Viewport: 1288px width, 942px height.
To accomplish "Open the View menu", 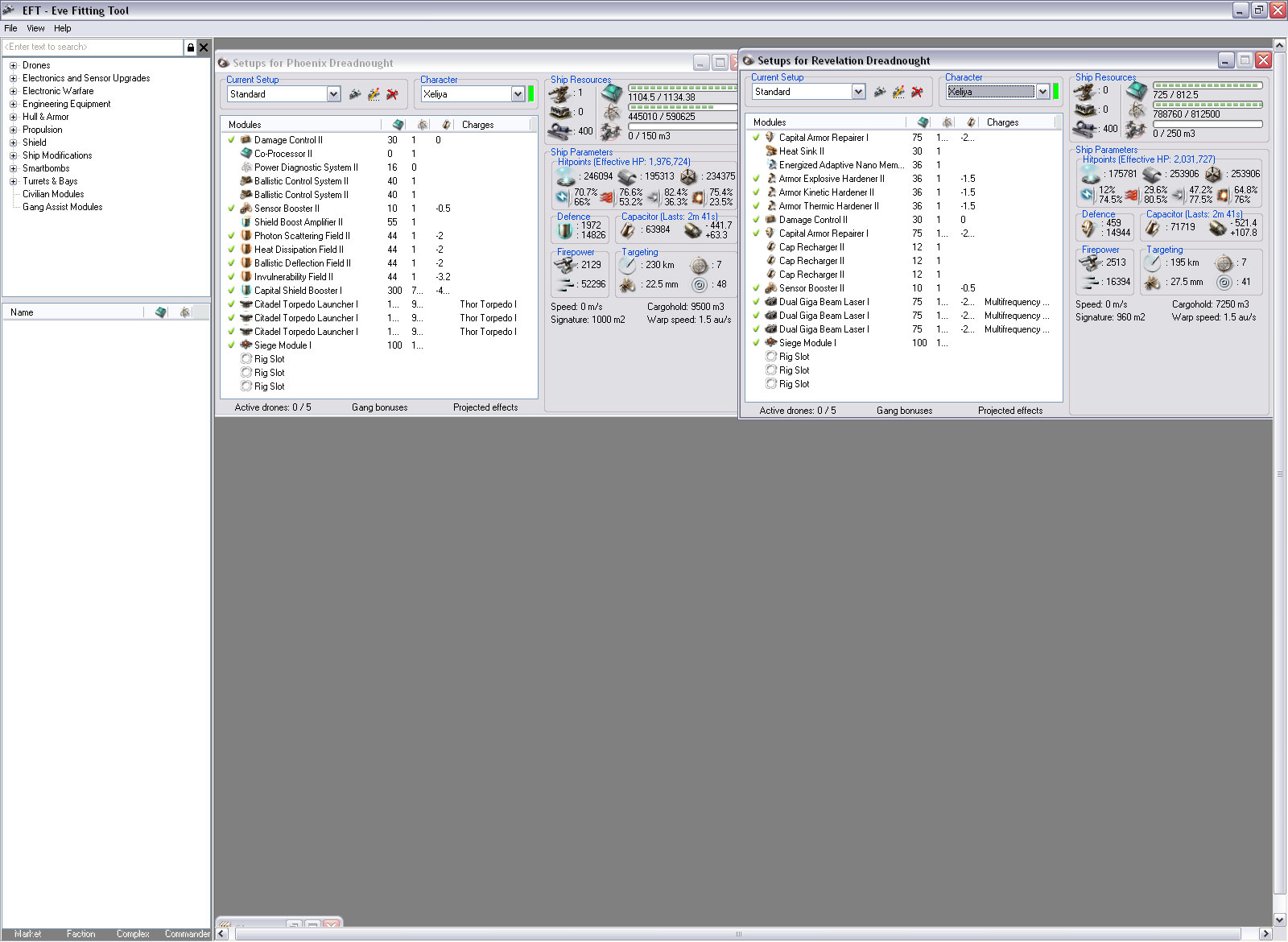I will 35,28.
